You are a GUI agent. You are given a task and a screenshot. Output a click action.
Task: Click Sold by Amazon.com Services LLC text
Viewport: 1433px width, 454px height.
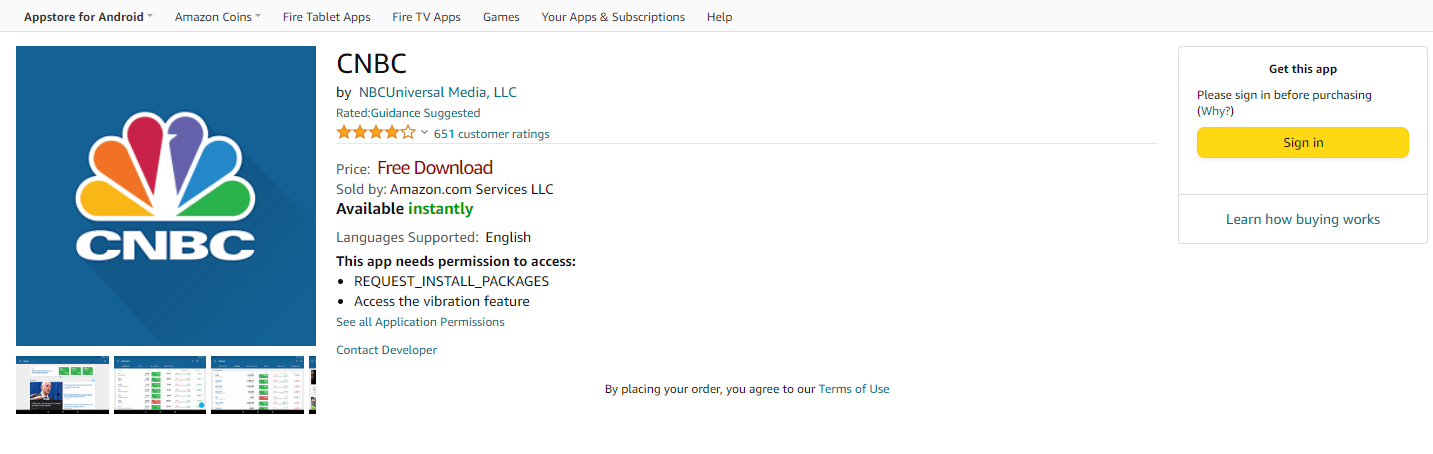445,189
